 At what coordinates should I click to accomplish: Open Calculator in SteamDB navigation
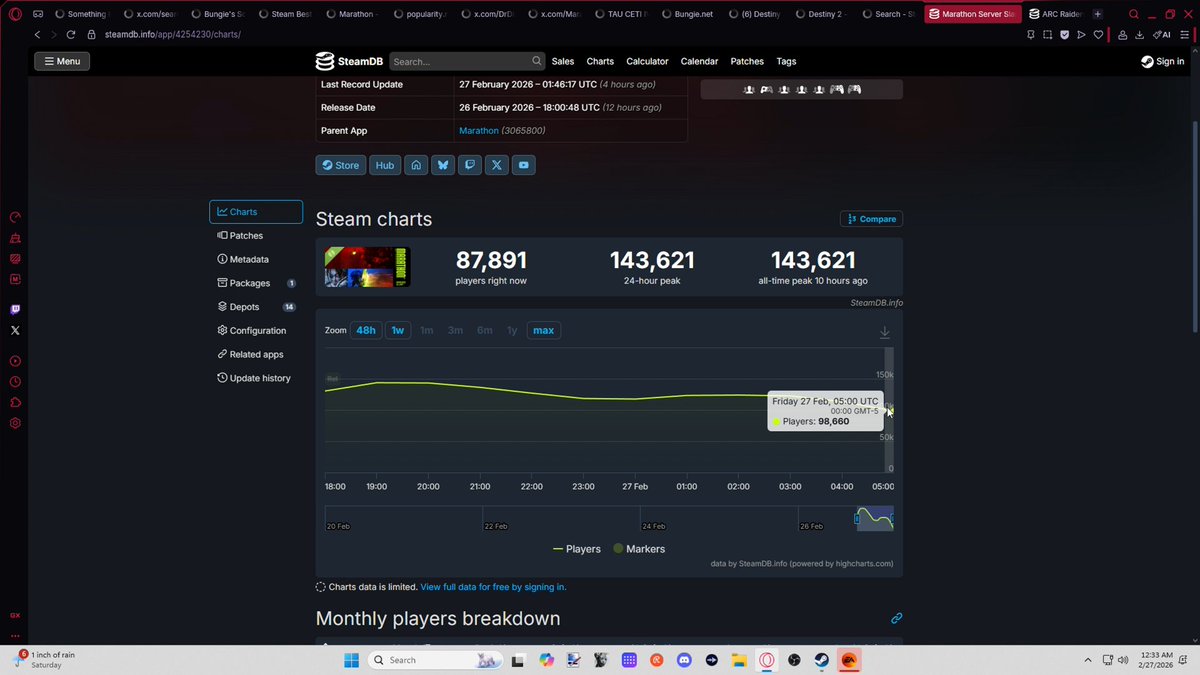647,61
